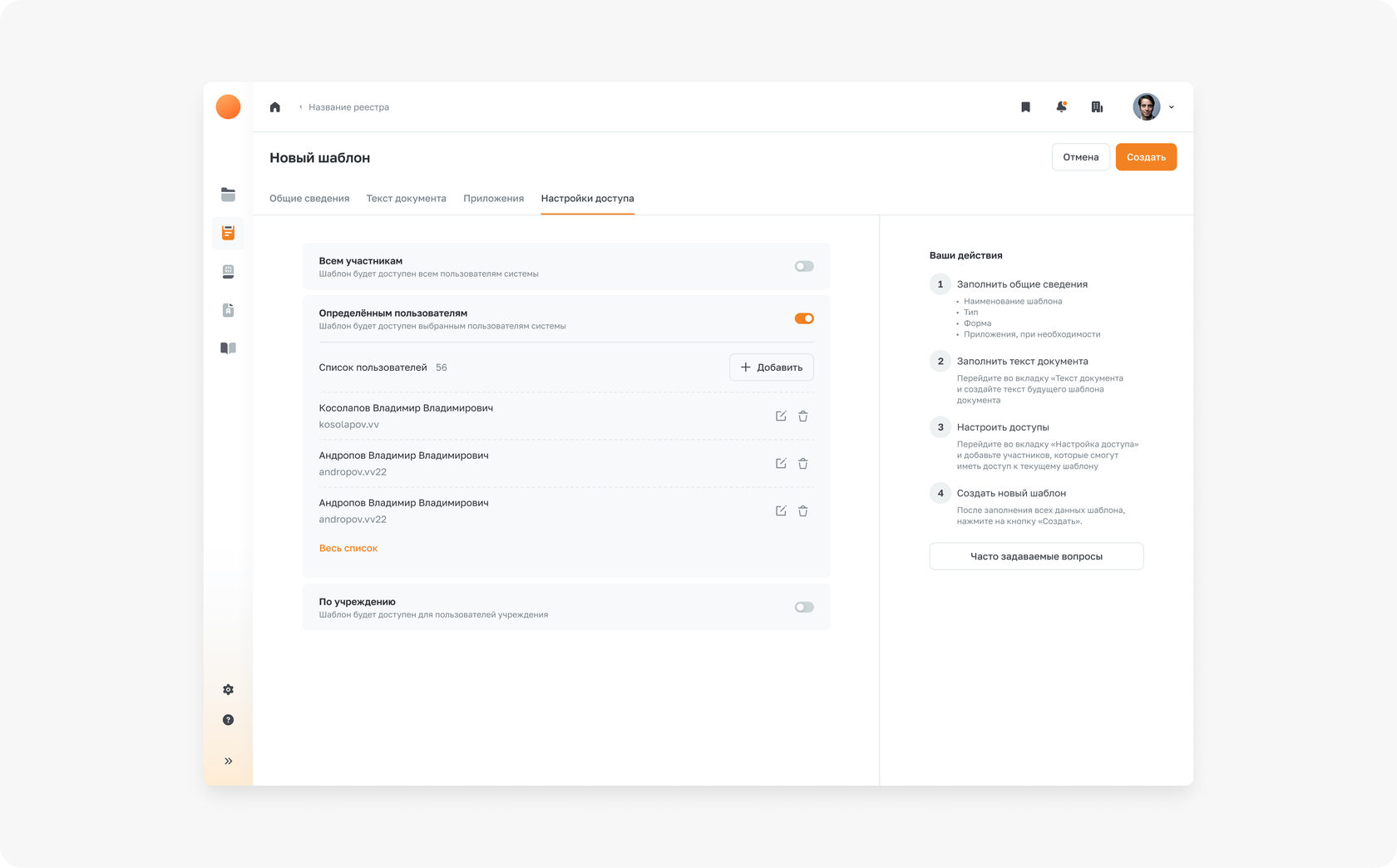This screenshot has width=1397, height=868.
Task: Click step 3 Настроить доступы
Action: pos(1003,427)
